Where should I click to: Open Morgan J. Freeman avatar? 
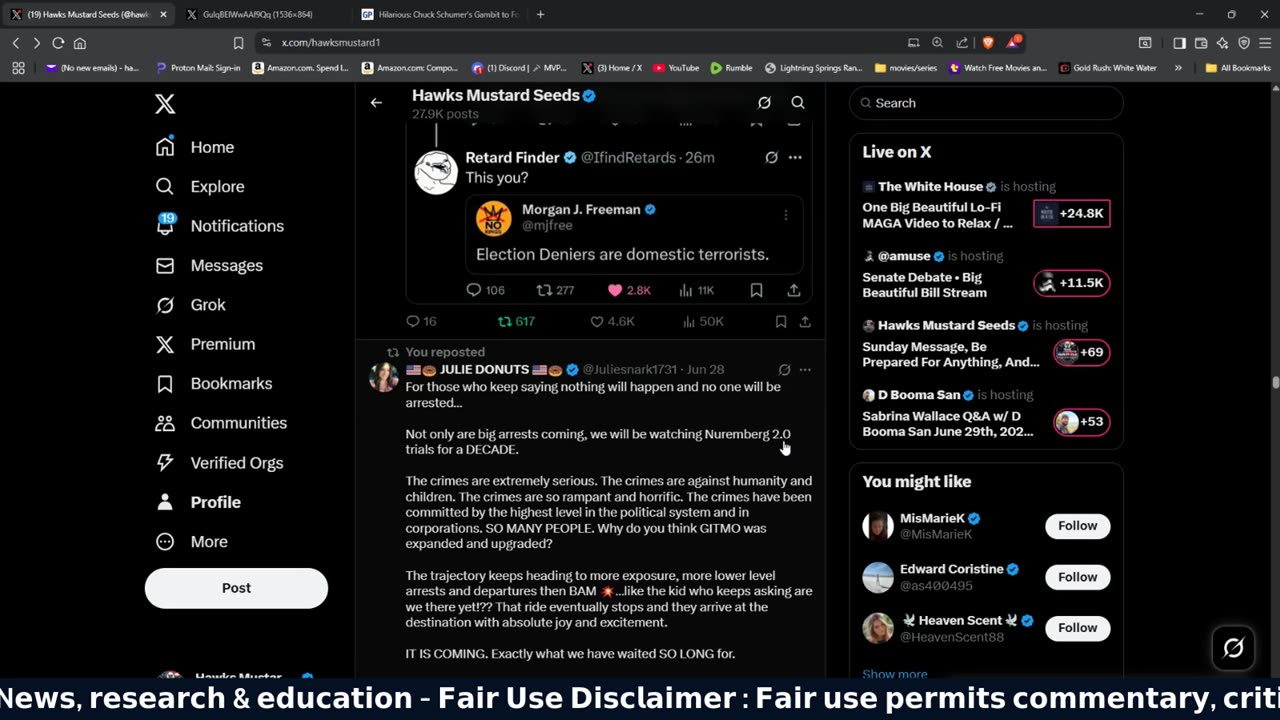(x=494, y=218)
